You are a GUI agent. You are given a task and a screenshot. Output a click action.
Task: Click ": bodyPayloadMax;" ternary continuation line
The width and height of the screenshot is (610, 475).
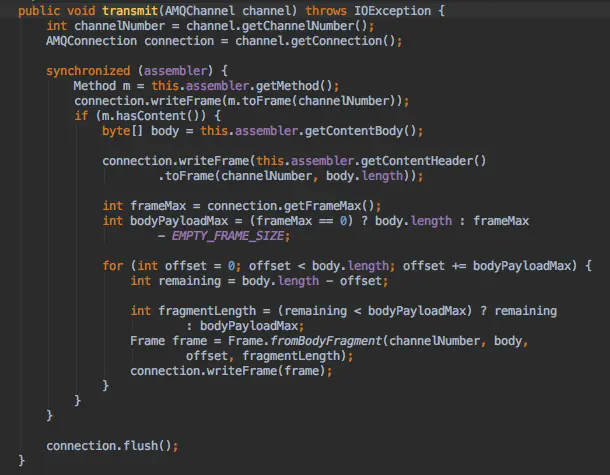pyautogui.click(x=245, y=326)
